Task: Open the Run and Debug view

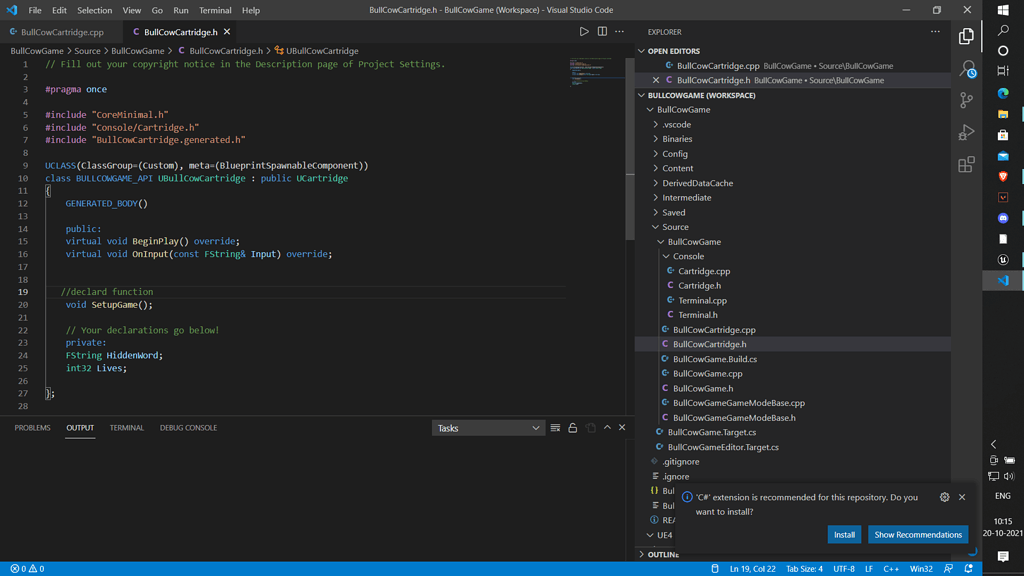Action: coord(967,131)
